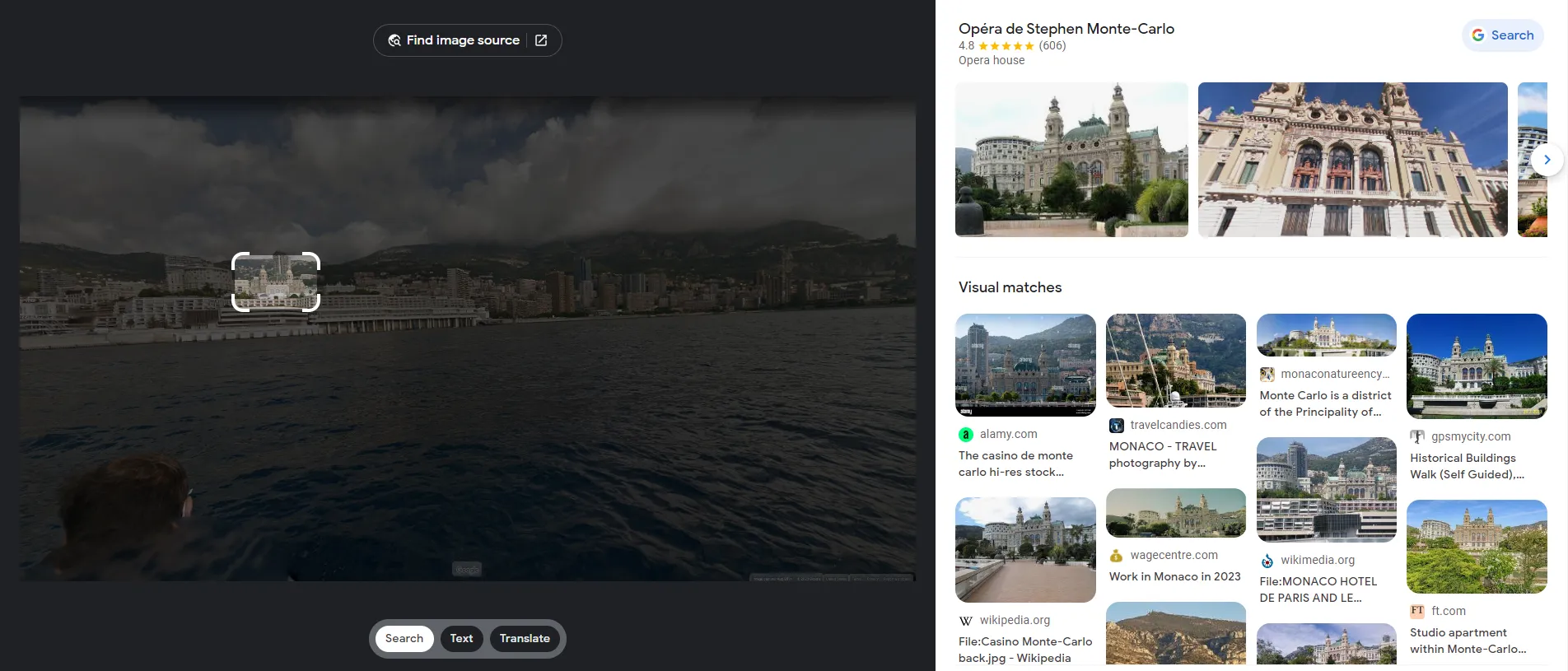Select the Search mode tab
This screenshot has width=1568, height=671.
[404, 639]
